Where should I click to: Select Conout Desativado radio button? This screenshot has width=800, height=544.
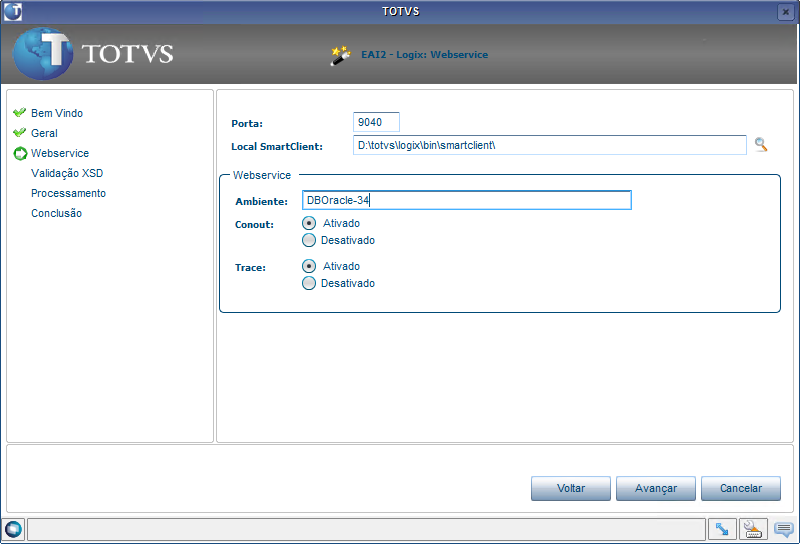pos(309,240)
